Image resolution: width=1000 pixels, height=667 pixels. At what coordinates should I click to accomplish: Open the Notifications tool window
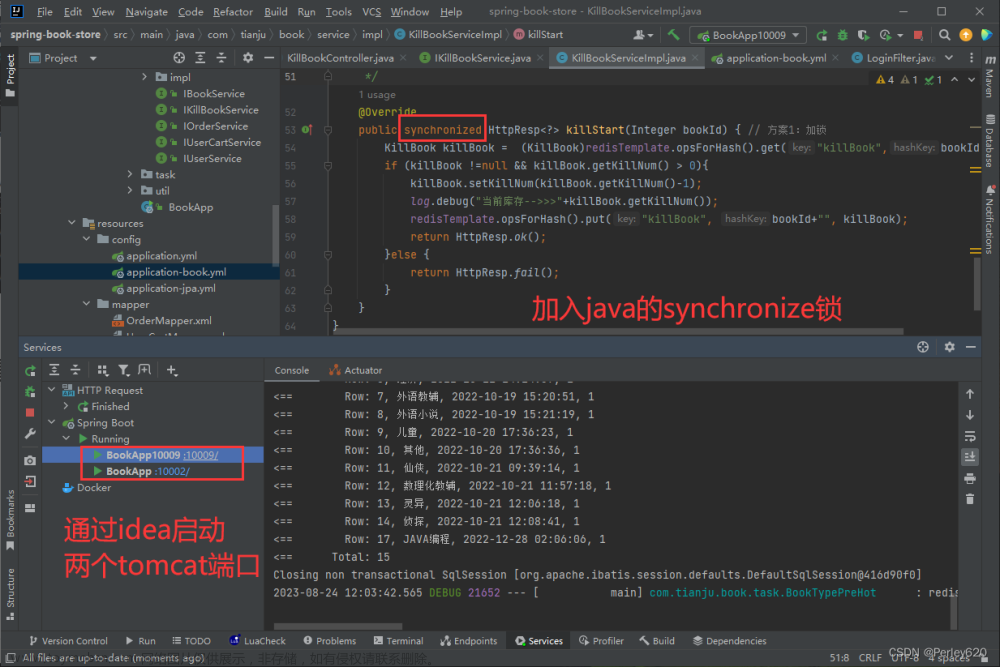[x=990, y=220]
